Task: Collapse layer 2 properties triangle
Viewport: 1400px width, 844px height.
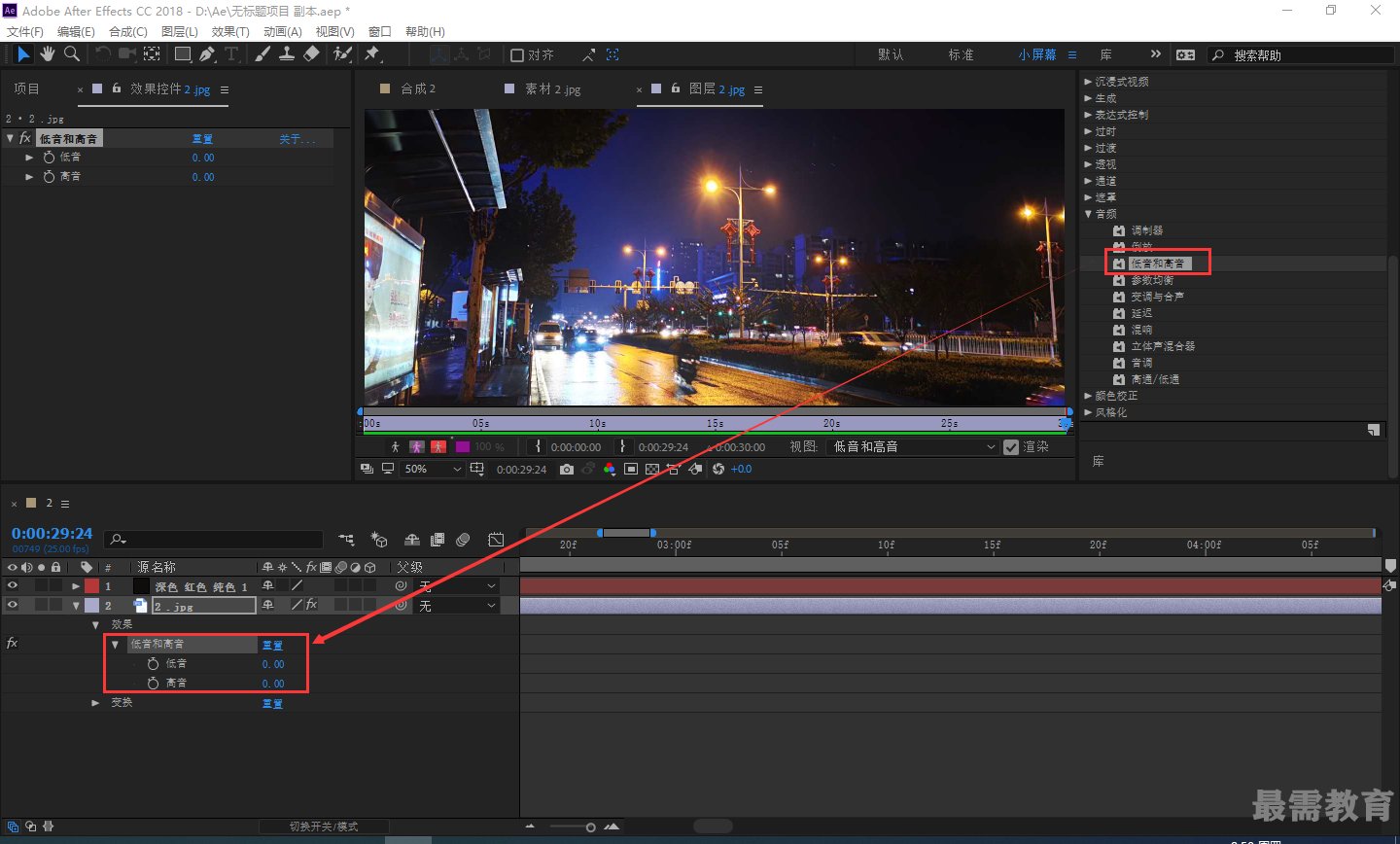Action: coord(76,606)
